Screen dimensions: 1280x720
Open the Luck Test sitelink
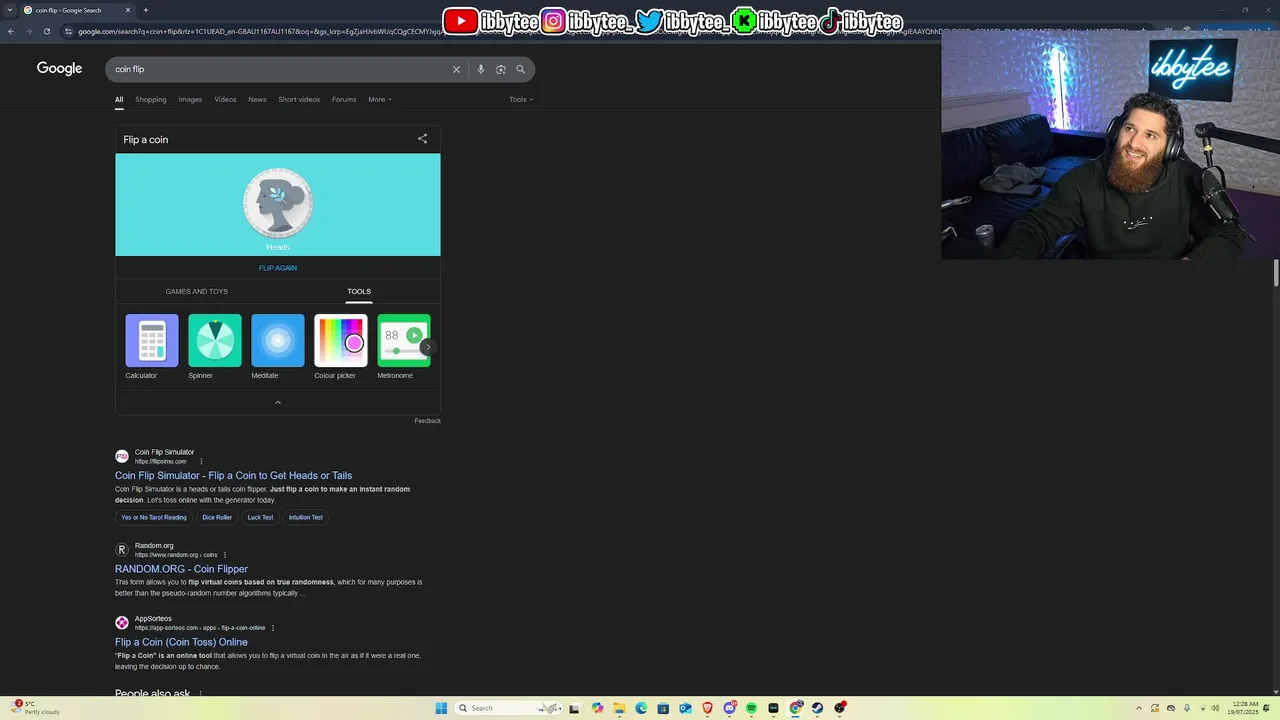[x=260, y=517]
